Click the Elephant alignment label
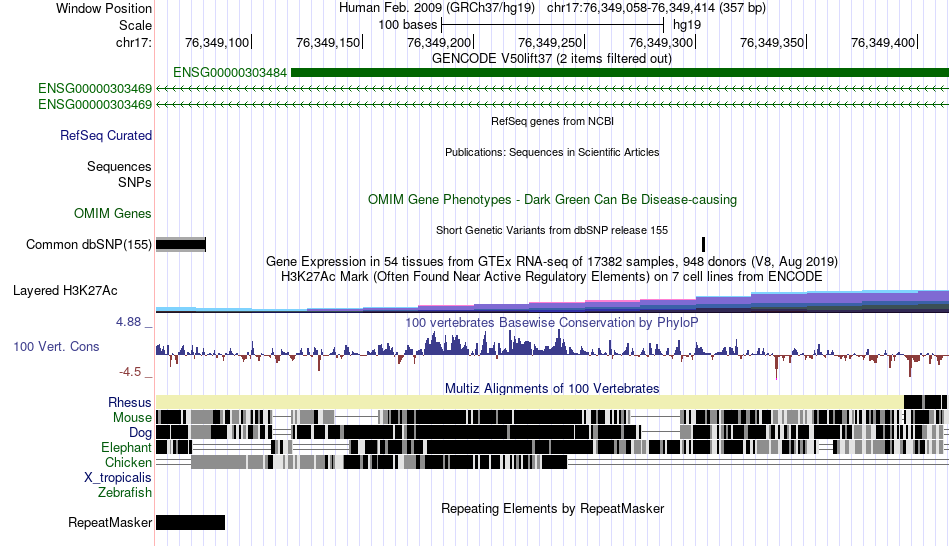The image size is (950, 546). click(126, 447)
